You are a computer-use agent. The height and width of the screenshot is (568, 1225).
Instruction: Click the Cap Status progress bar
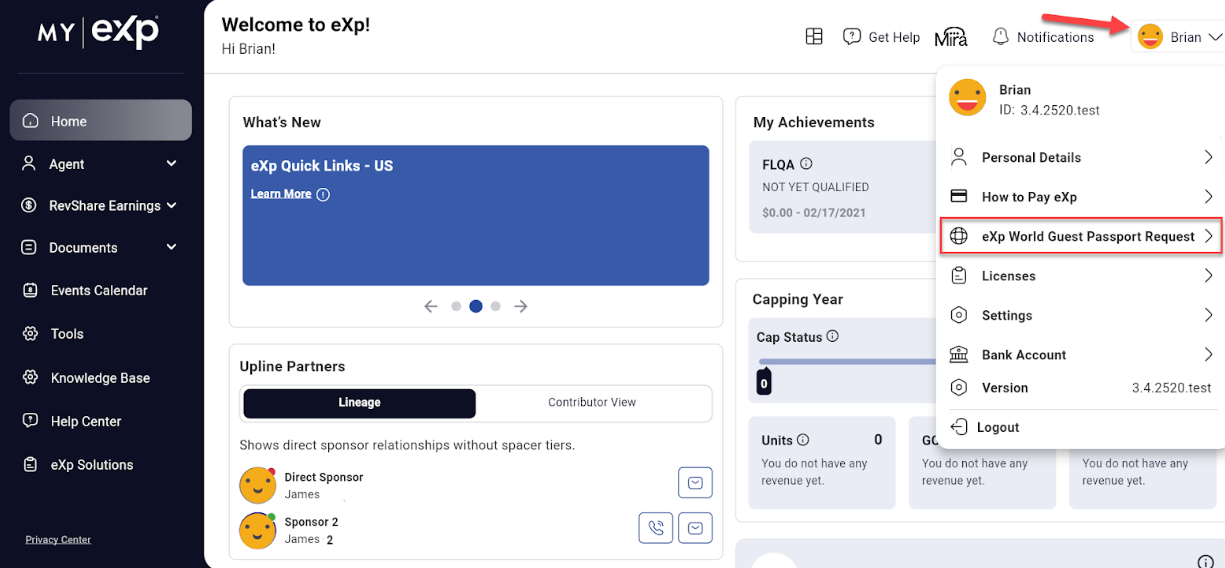[845, 362]
